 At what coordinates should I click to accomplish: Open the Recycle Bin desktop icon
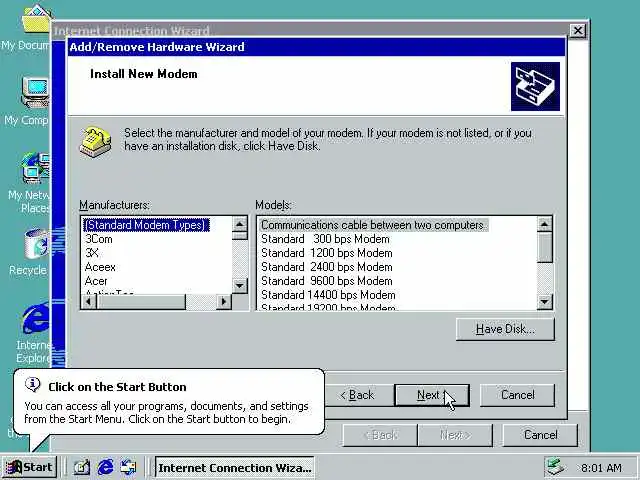(37, 244)
